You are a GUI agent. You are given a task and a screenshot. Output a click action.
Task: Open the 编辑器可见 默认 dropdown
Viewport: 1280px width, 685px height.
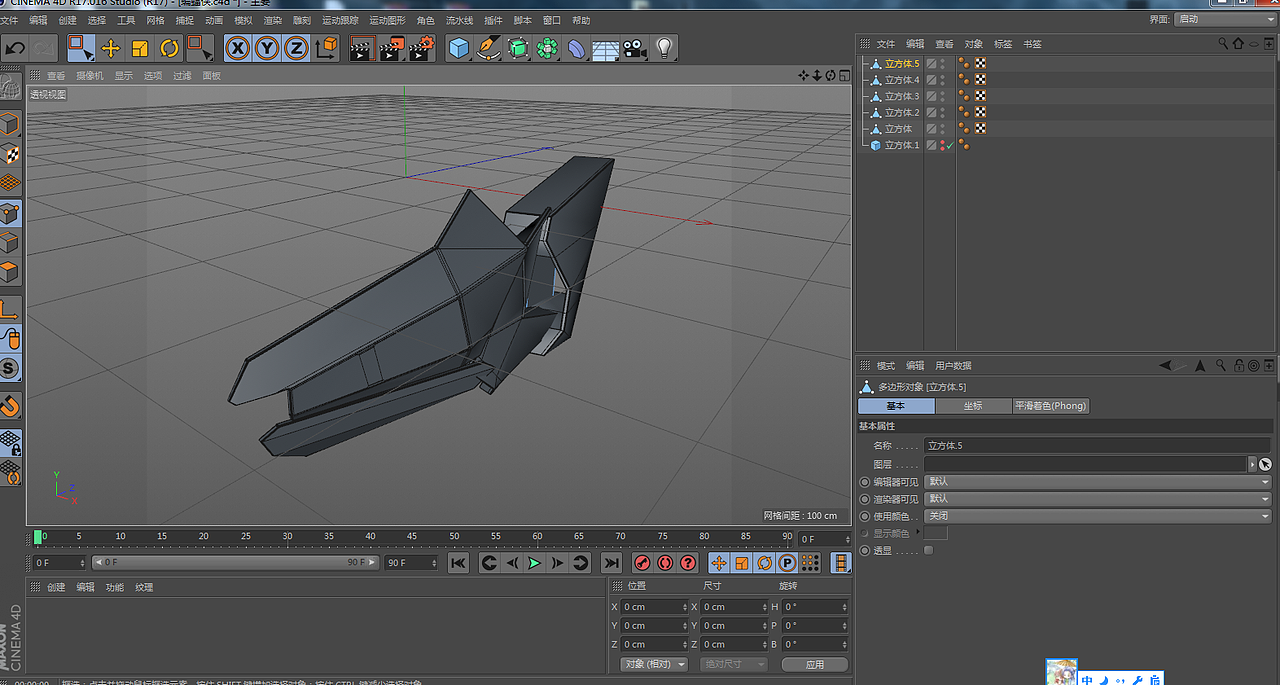point(1100,481)
